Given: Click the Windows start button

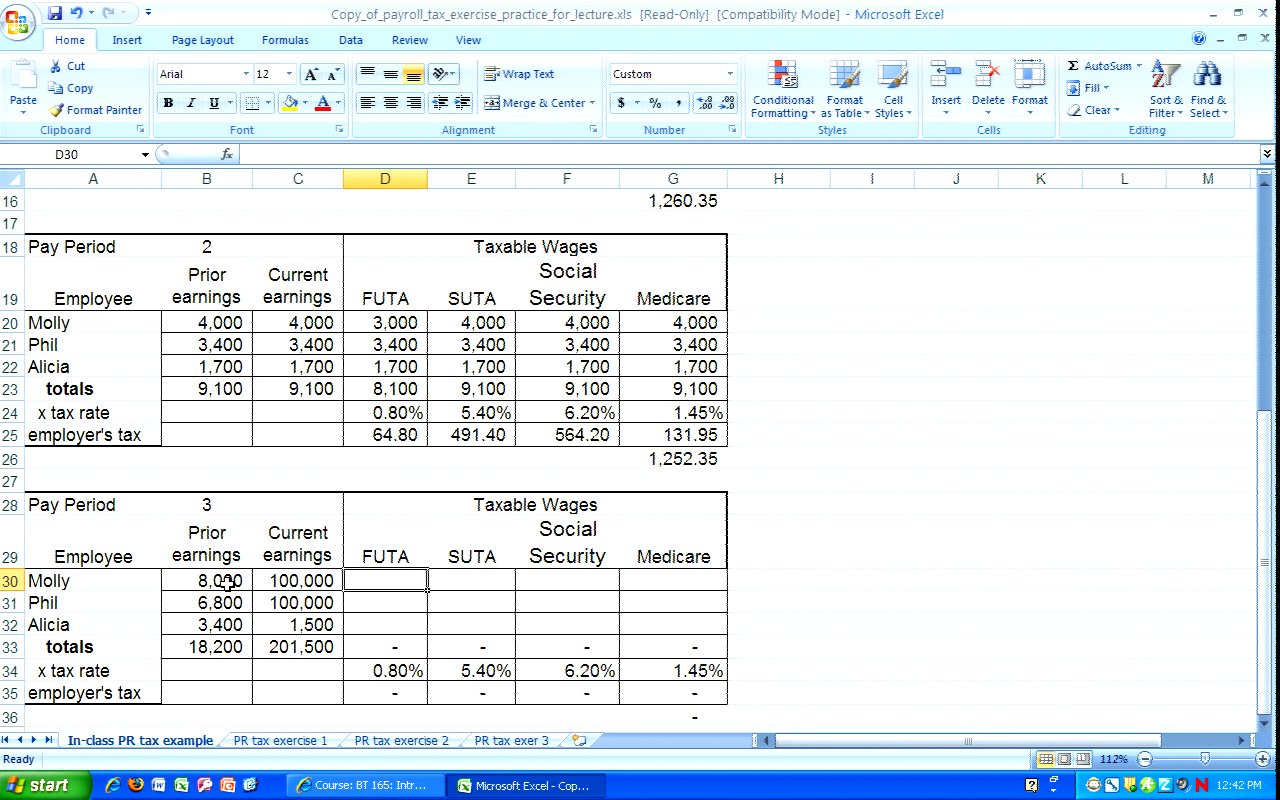Looking at the screenshot, I should tap(40, 785).
